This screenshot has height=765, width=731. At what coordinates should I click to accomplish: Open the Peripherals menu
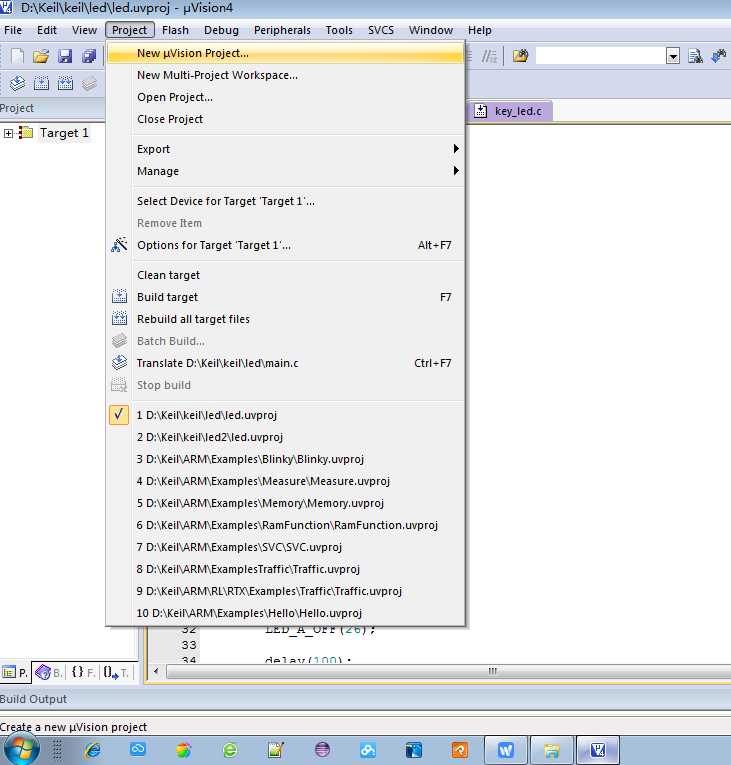[x=282, y=30]
